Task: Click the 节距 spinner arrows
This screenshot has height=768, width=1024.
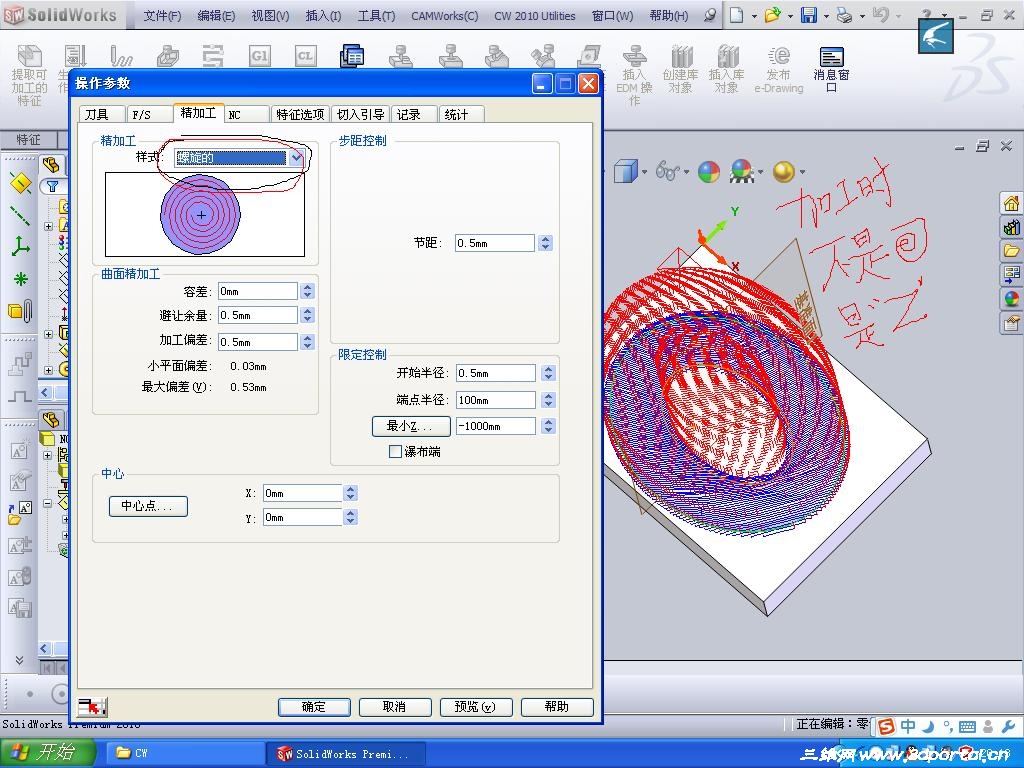Action: (x=546, y=243)
